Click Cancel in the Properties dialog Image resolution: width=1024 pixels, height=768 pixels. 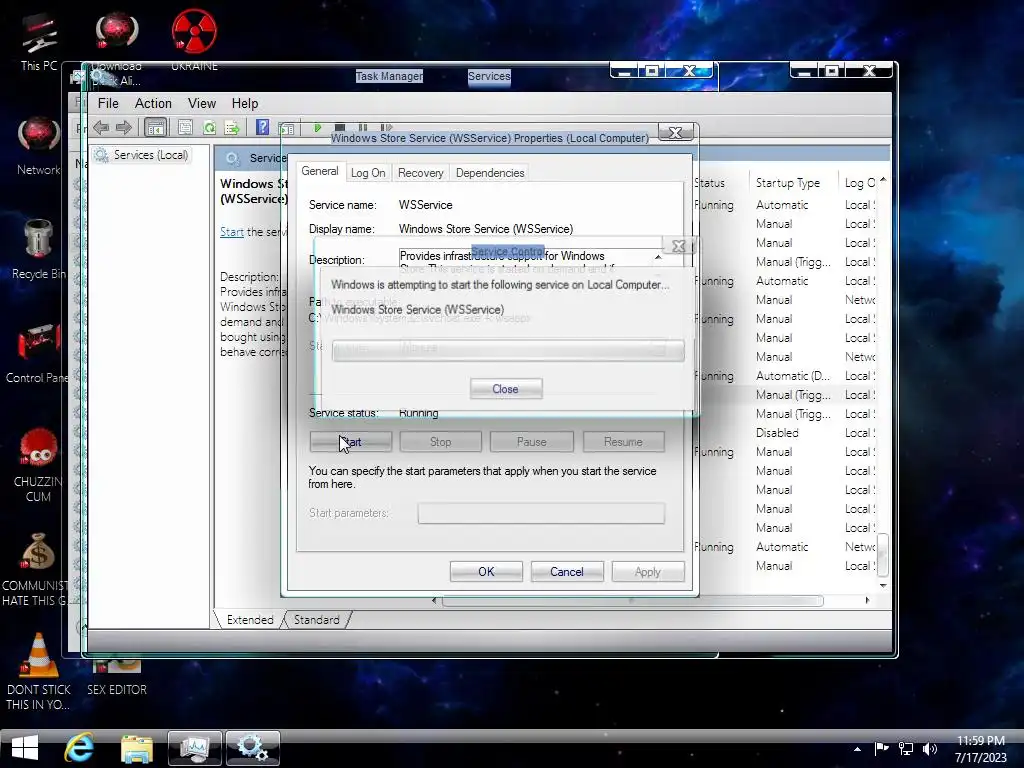(567, 571)
